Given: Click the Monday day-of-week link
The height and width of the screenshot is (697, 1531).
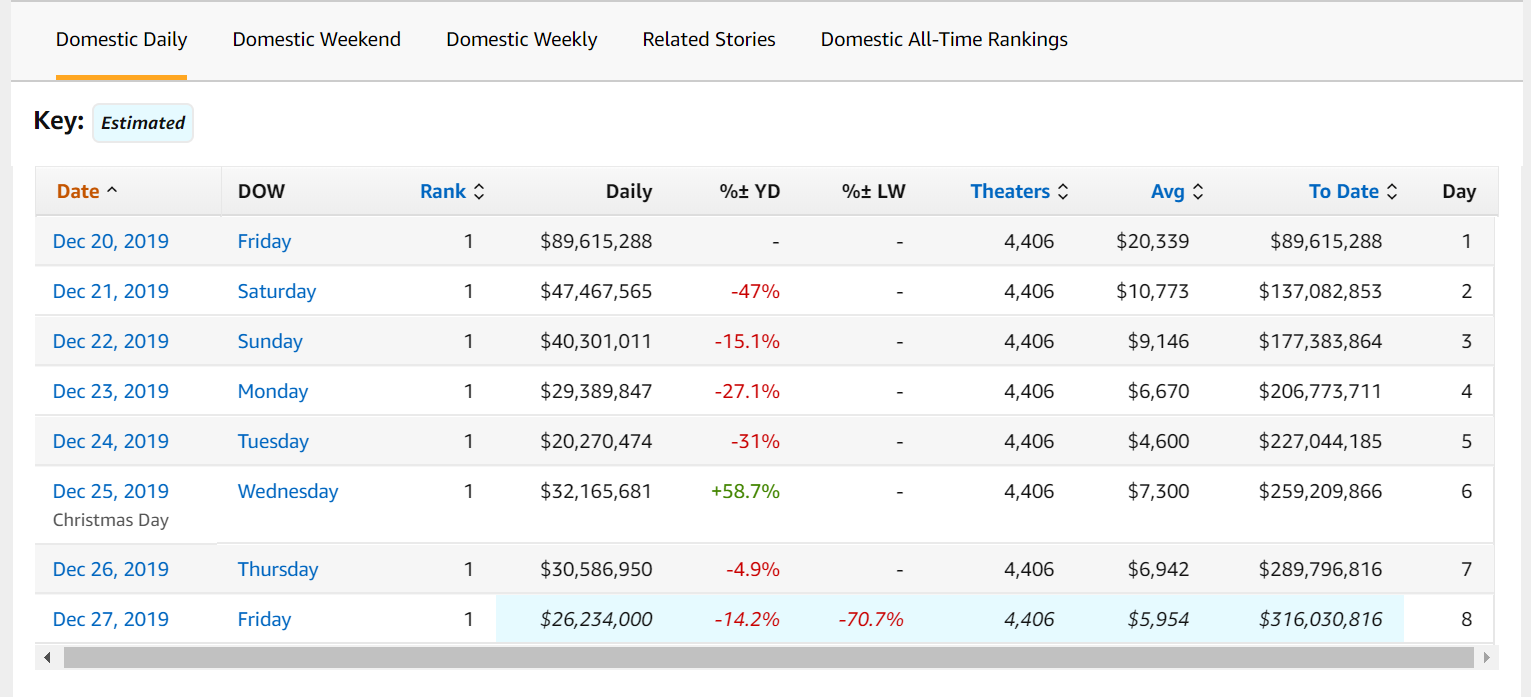Looking at the screenshot, I should pyautogui.click(x=273, y=391).
